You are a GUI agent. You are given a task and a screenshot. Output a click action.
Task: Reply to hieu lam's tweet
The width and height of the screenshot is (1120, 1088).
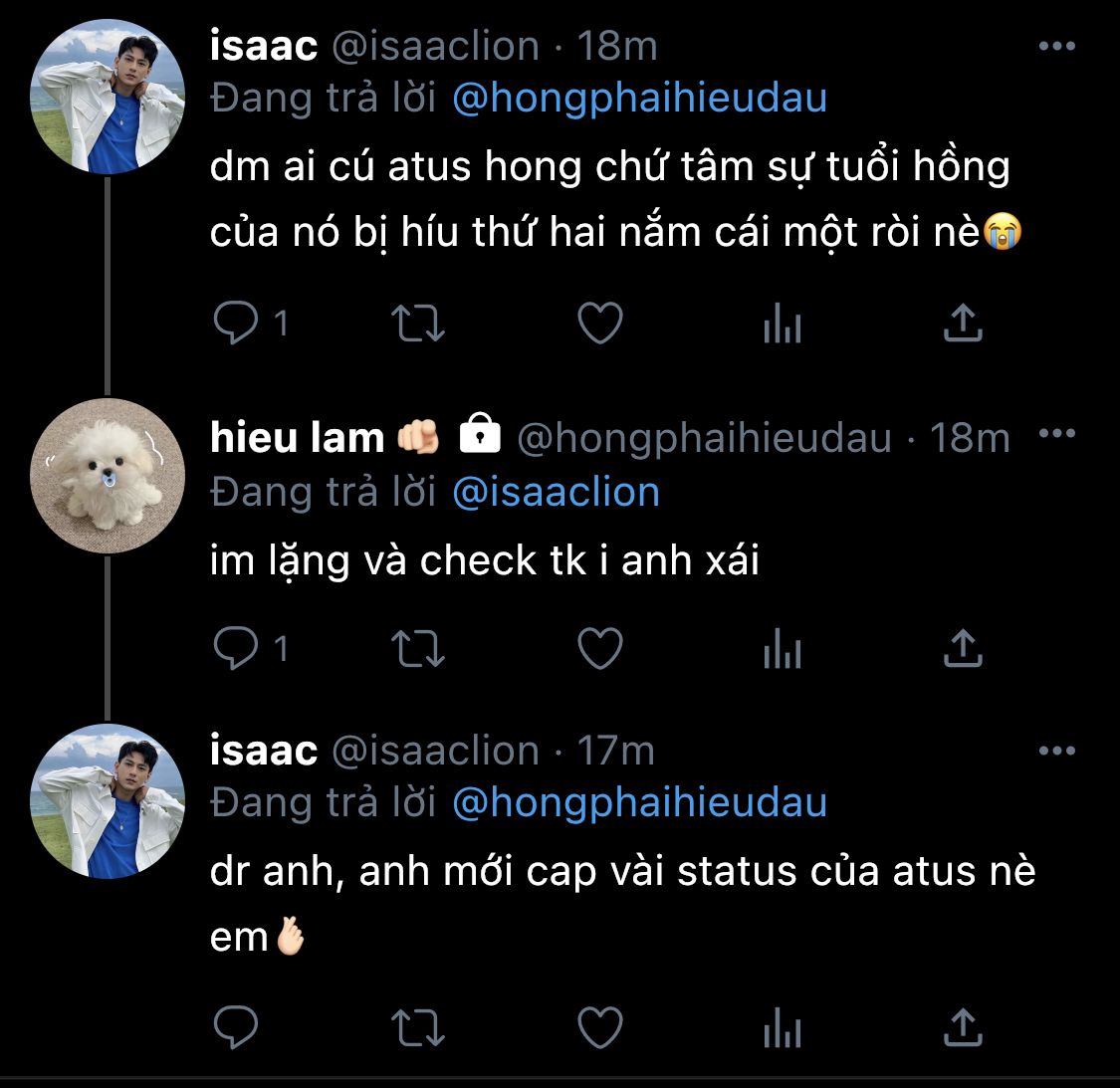pos(237,649)
